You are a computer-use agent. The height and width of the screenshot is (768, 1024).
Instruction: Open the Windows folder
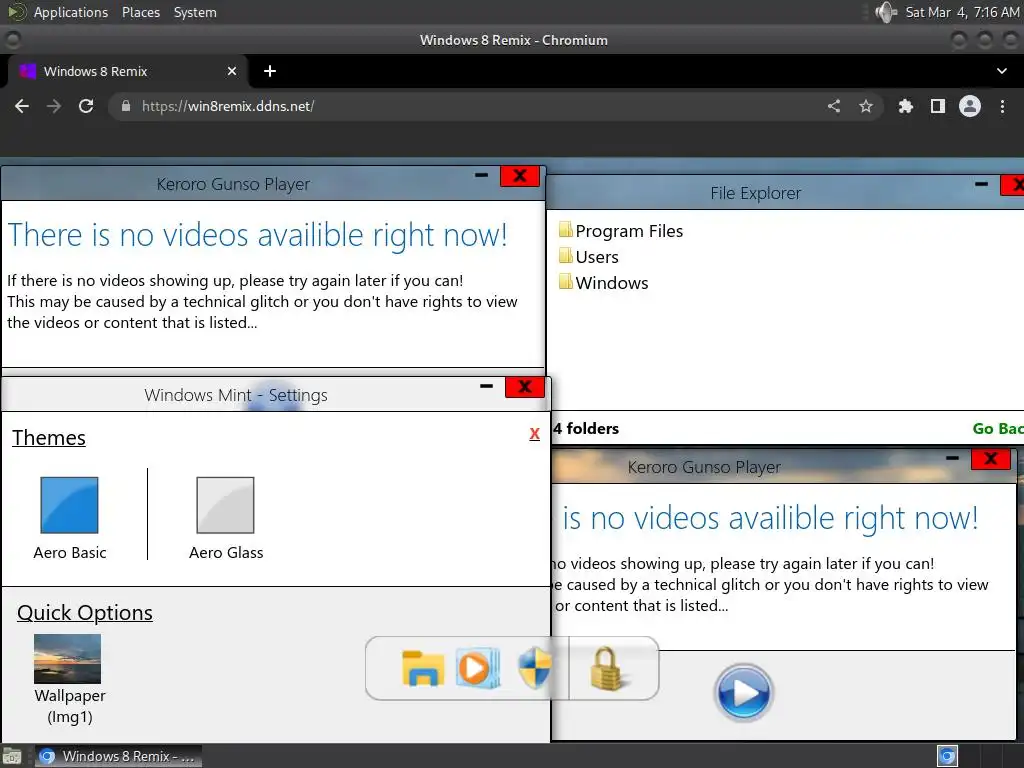click(x=604, y=283)
